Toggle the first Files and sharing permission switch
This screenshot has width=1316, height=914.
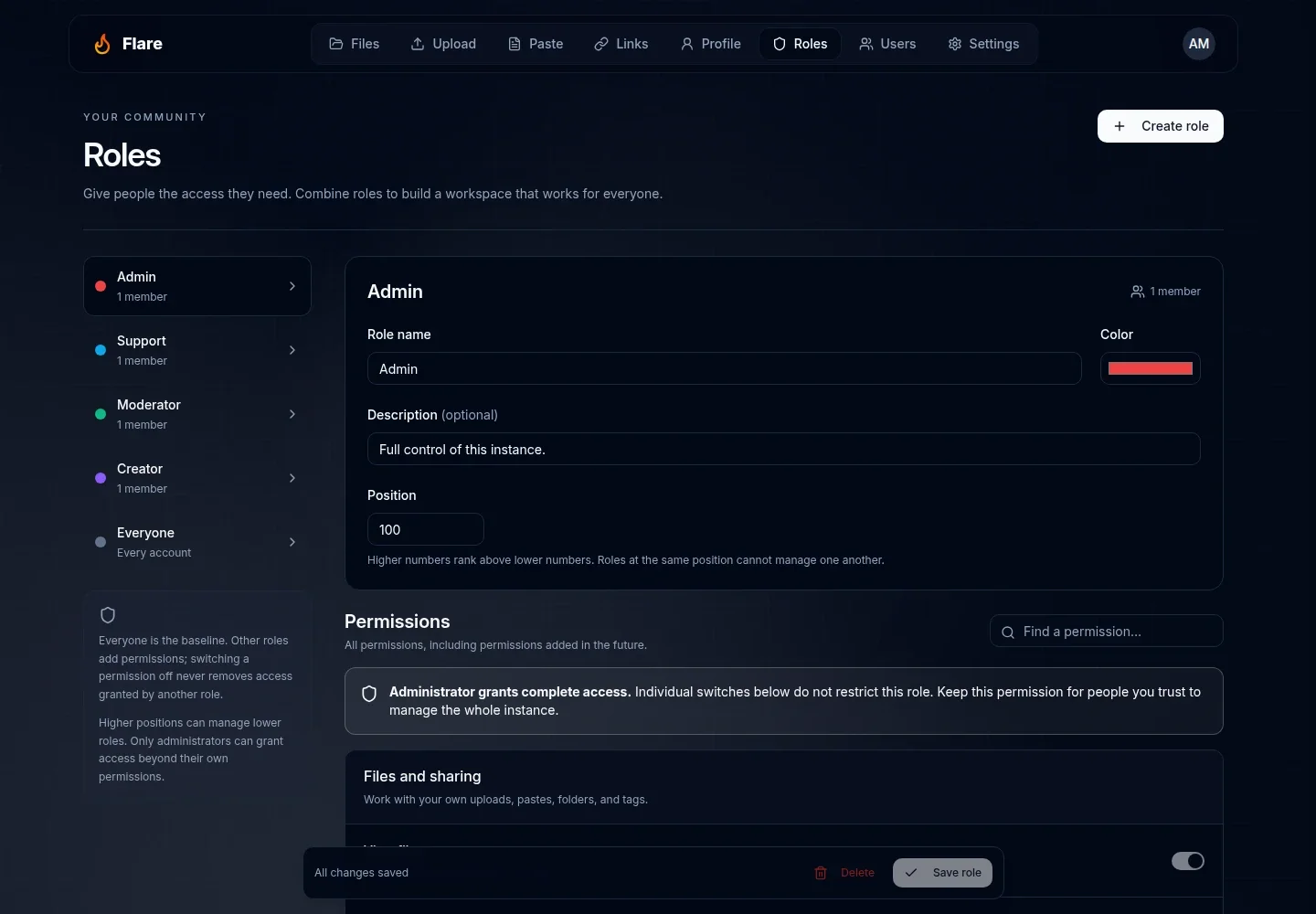[x=1188, y=861]
